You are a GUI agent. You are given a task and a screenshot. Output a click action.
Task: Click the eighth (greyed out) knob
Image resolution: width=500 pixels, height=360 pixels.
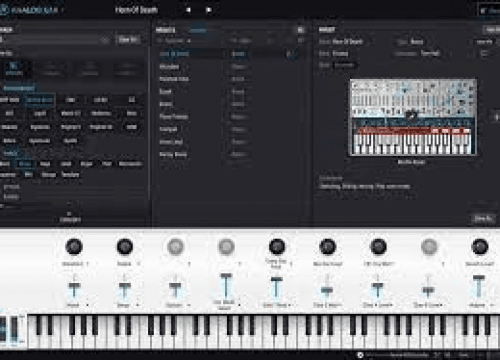tap(429, 247)
